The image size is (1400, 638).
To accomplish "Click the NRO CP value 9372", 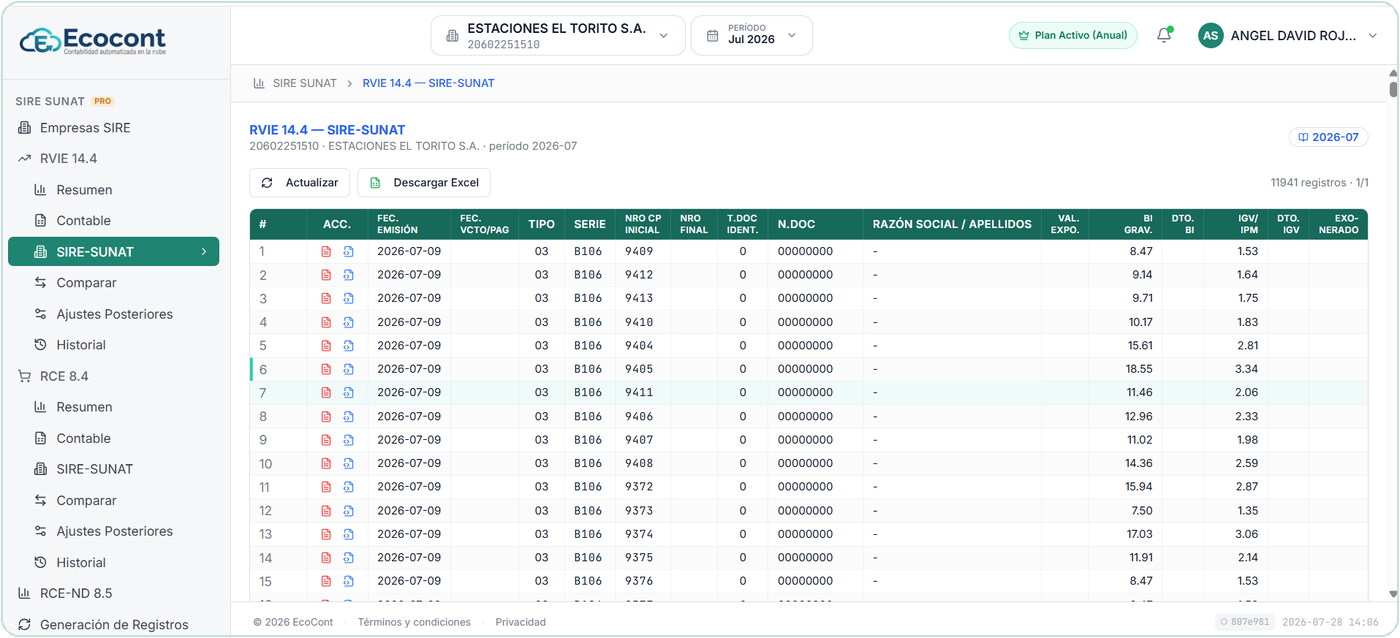I will click(x=639, y=486).
